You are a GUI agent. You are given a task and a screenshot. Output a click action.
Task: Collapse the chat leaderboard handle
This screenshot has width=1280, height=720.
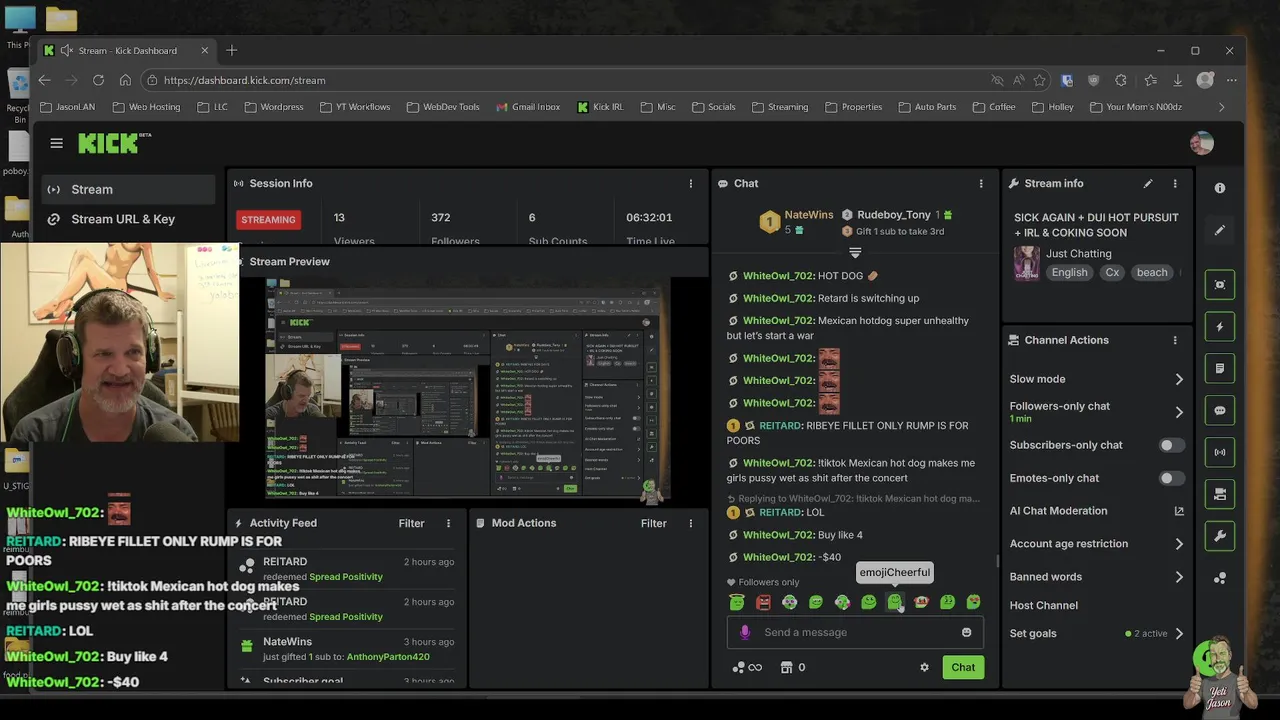pos(855,252)
